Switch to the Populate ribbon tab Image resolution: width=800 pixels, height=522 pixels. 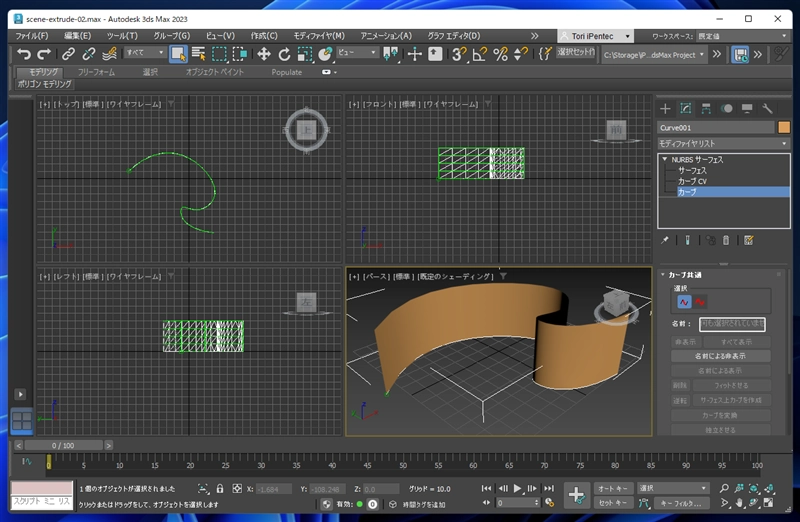tap(287, 72)
